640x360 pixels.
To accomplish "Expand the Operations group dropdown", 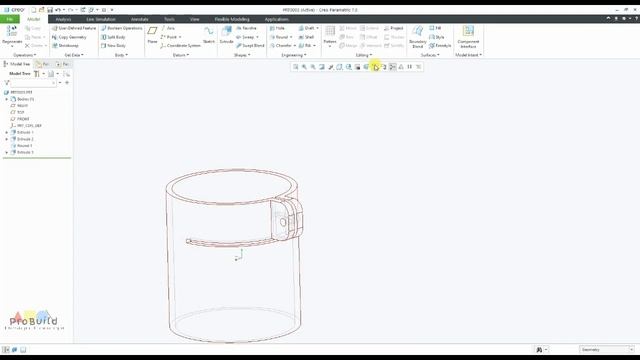I will (24, 55).
